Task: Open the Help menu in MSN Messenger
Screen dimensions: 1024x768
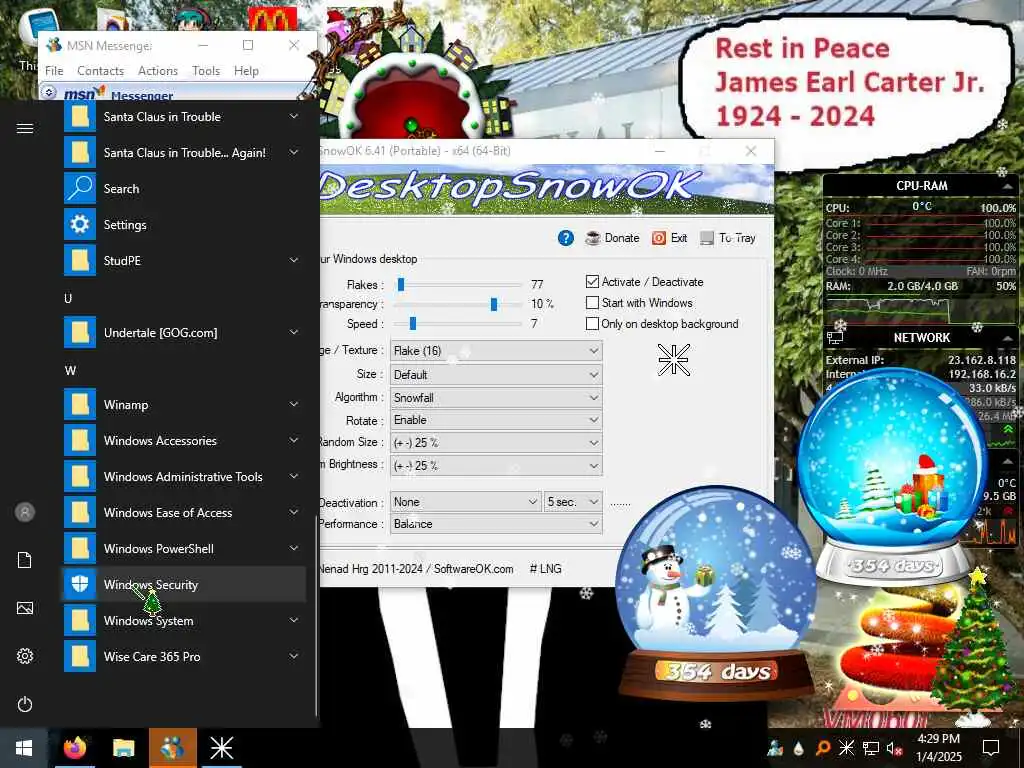Action: pos(246,71)
